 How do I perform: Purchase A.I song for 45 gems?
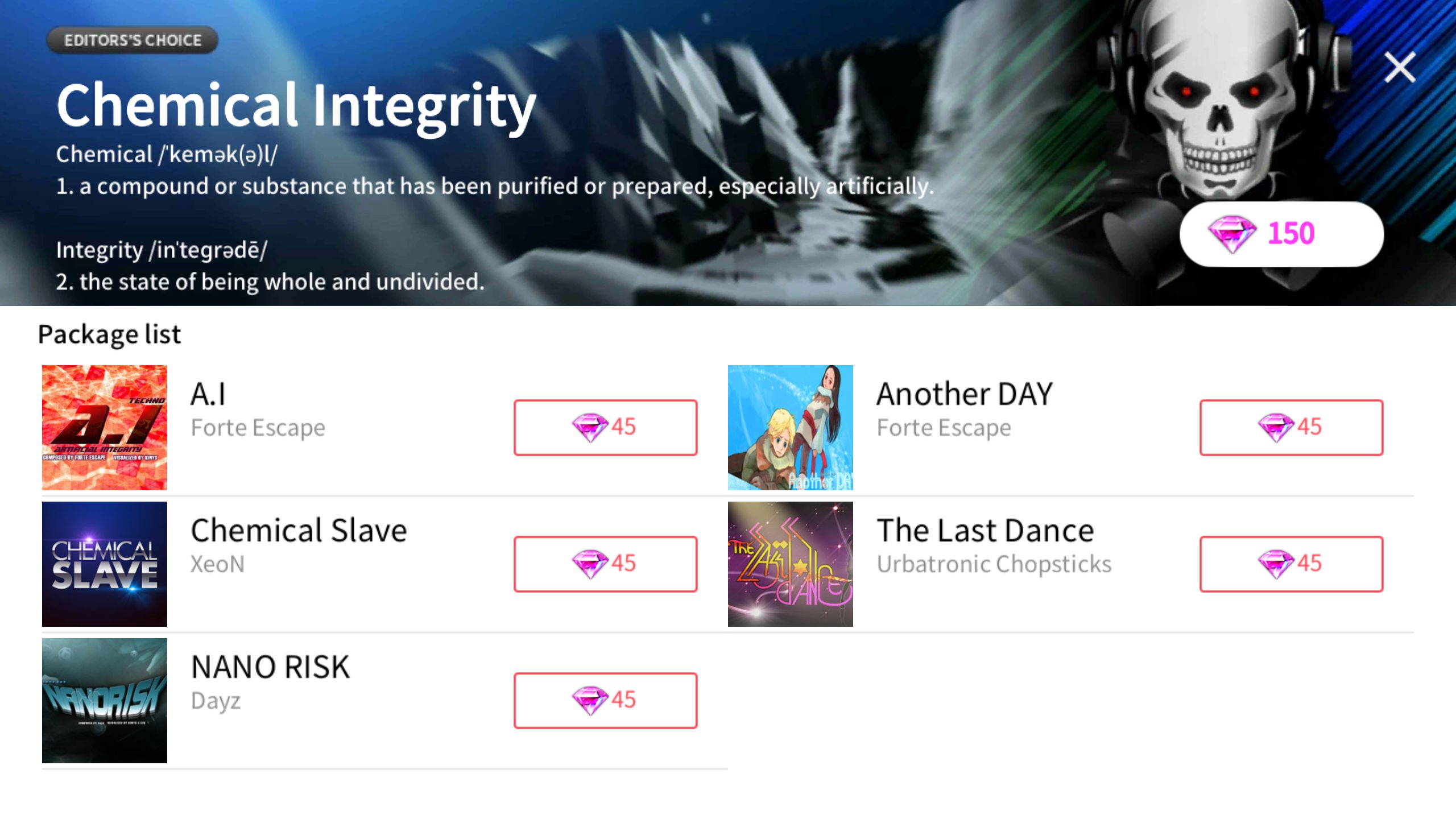coord(605,427)
